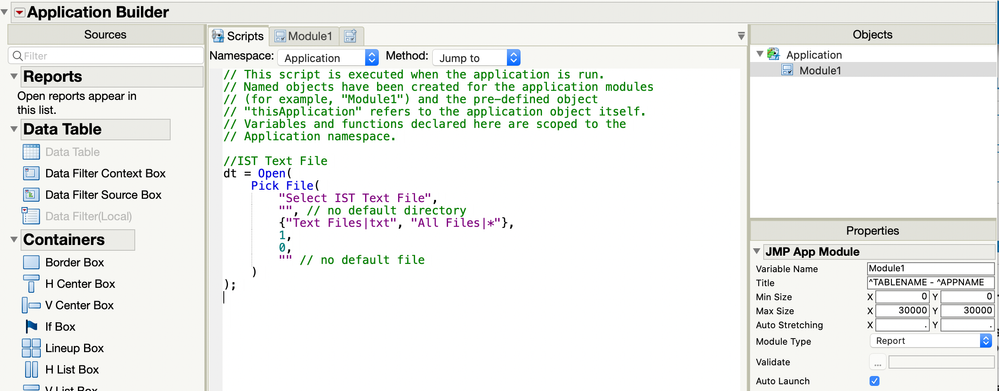The image size is (999, 391).
Task: Select the Data Filter Source Box icon
Action: coord(31,194)
